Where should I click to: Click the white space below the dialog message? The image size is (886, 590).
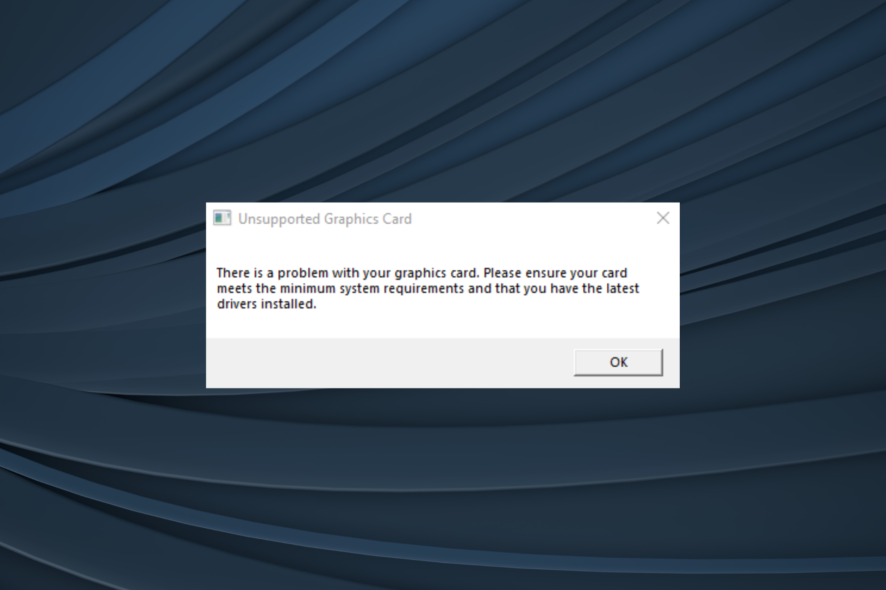(x=442, y=325)
